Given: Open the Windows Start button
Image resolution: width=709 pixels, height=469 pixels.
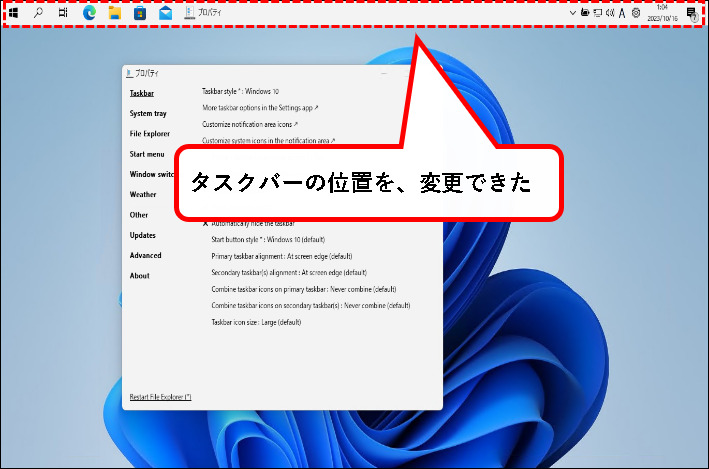Looking at the screenshot, I should 14,14.
